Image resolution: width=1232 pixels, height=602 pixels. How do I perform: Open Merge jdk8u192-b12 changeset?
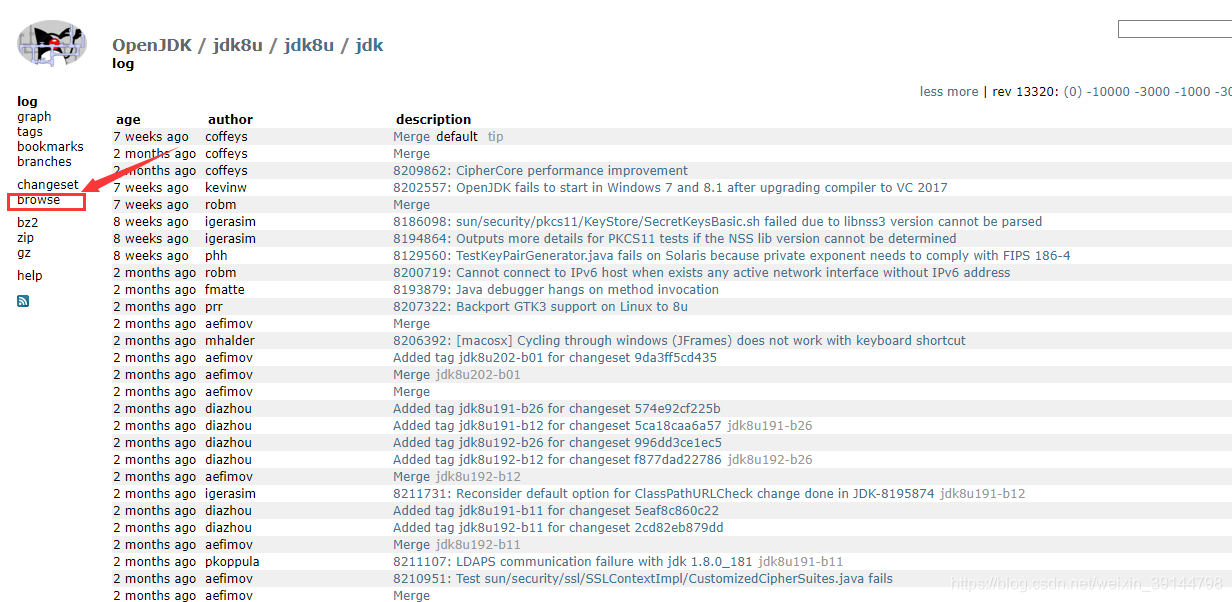coord(412,477)
